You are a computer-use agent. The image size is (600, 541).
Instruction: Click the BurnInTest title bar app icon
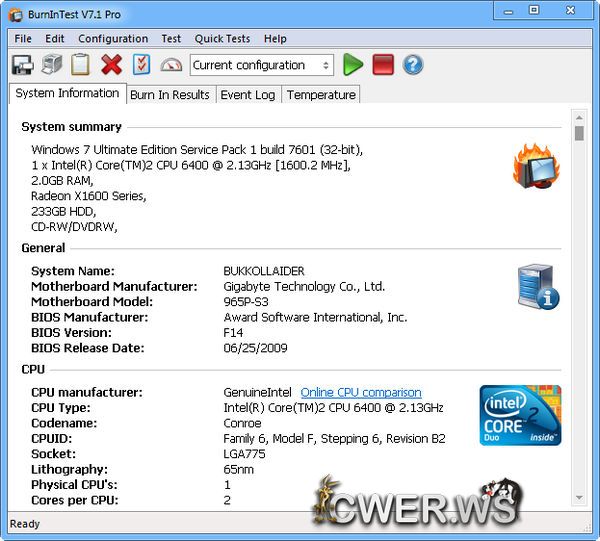(16, 15)
